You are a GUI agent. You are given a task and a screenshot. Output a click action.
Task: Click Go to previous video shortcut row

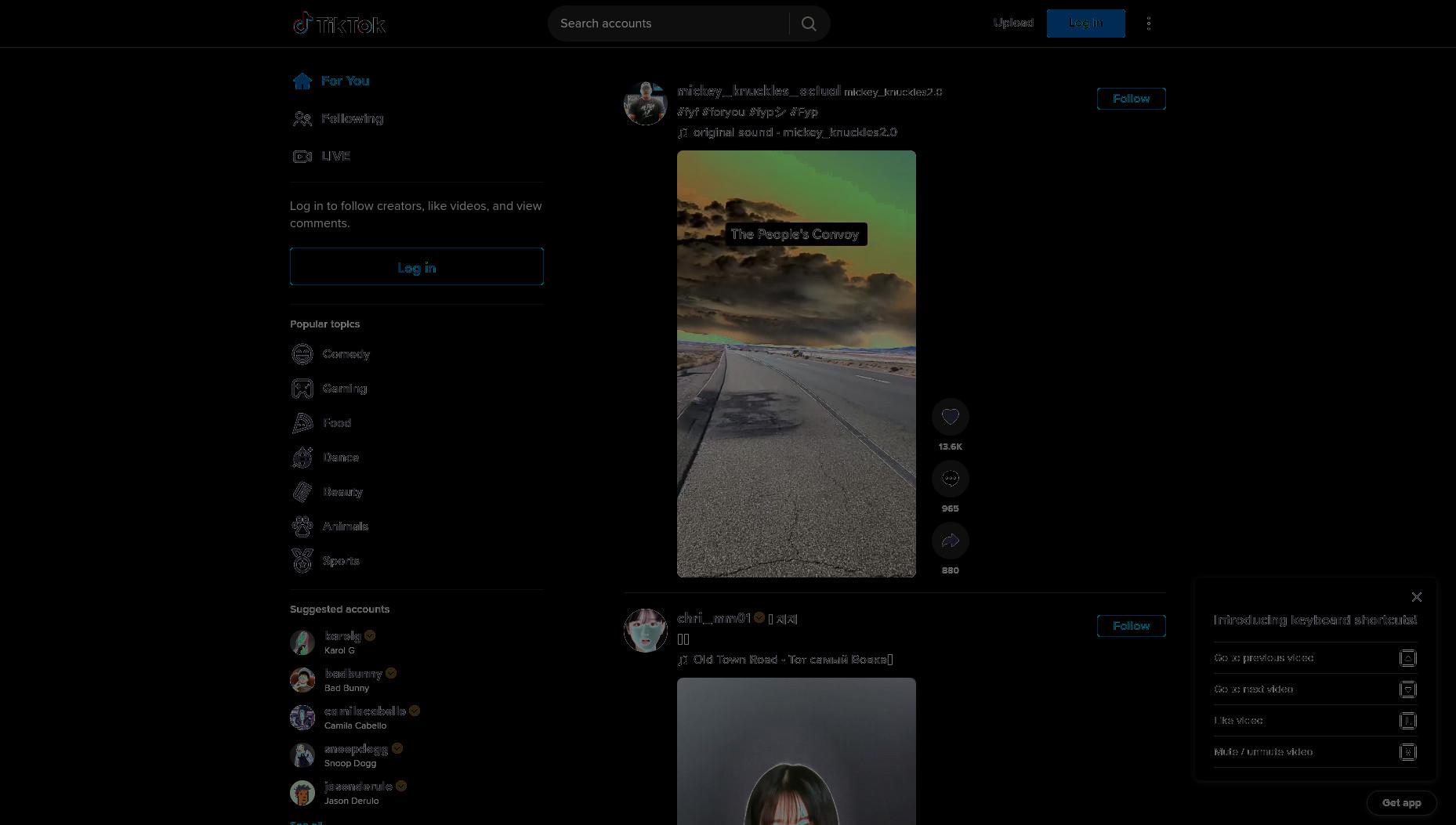pos(1315,658)
